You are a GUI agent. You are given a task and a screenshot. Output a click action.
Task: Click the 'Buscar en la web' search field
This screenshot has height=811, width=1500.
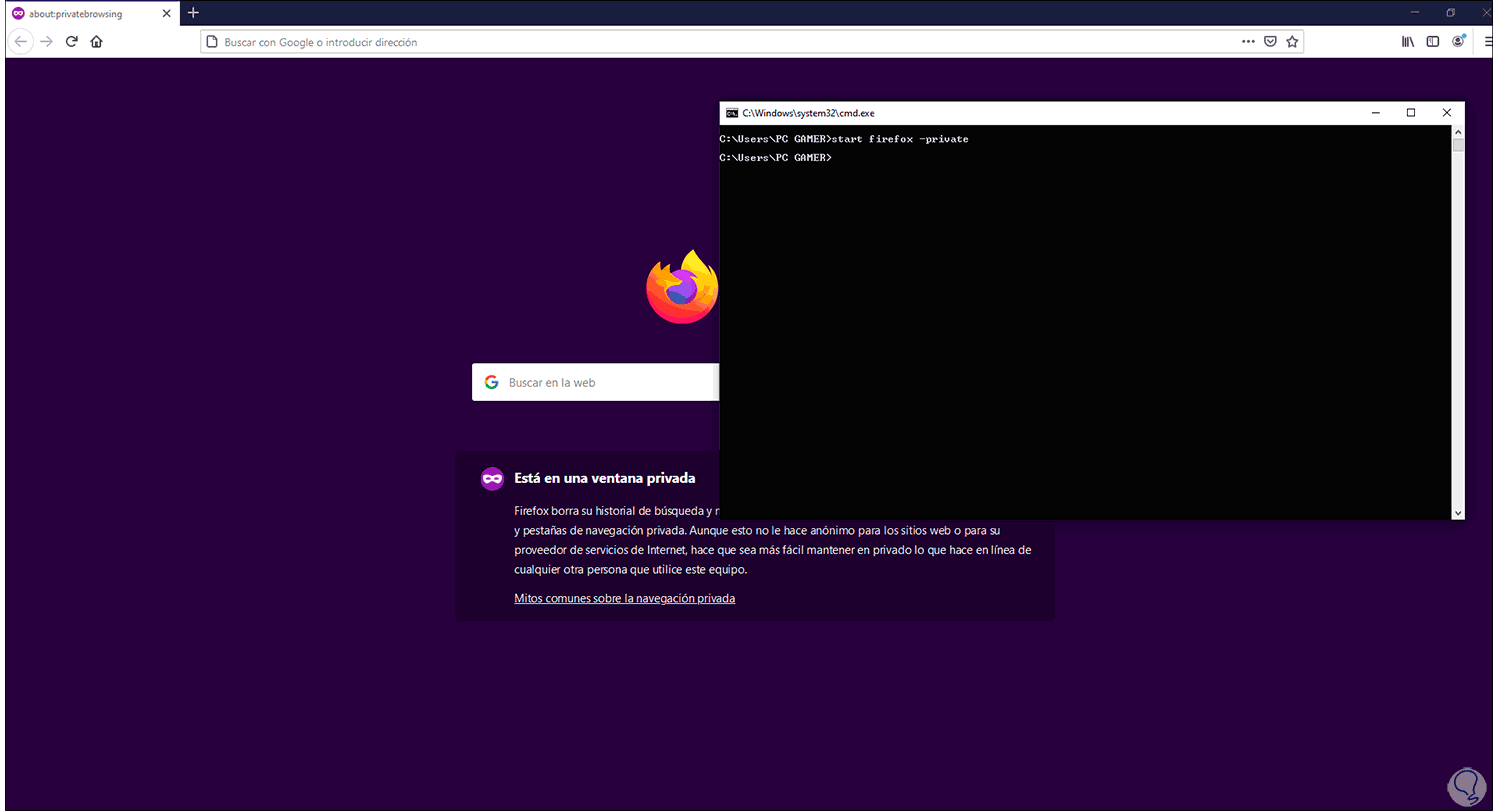(595, 382)
